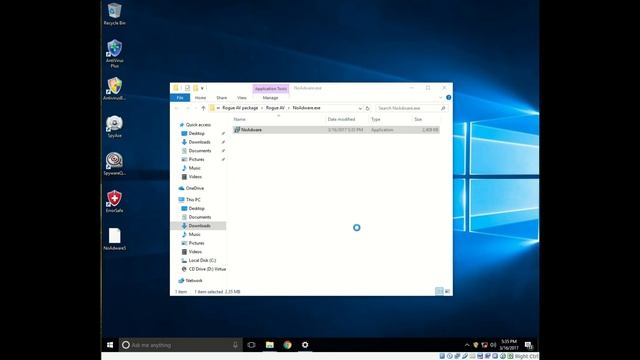Open CD Drive (D:) in navigation pane
This screenshot has height=360, width=640.
207,269
